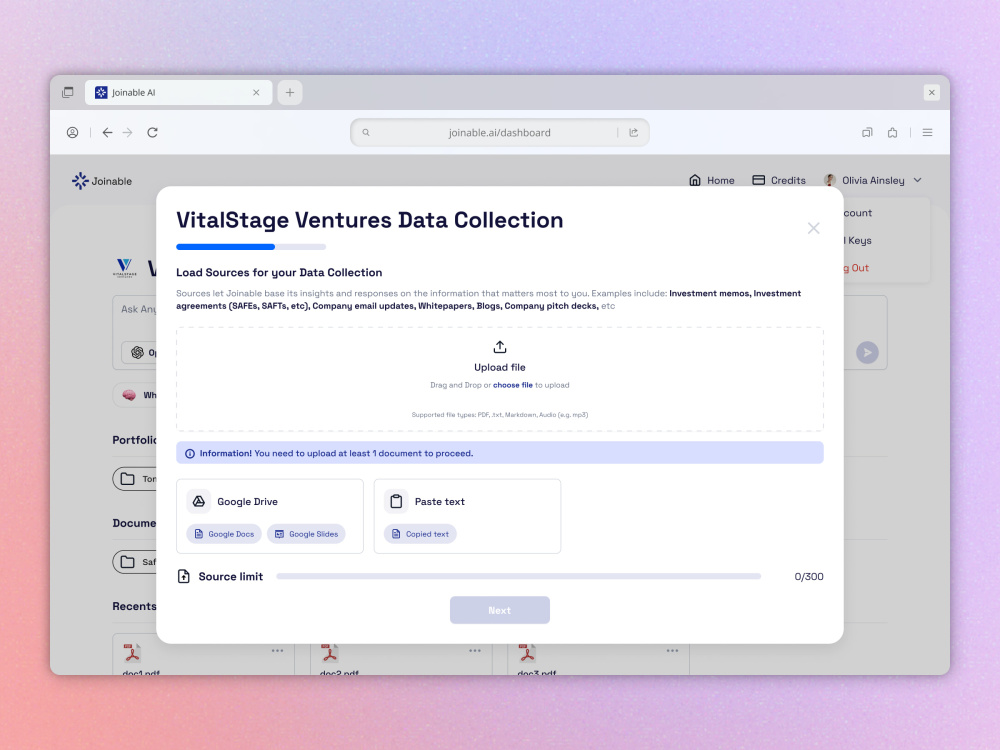
Task: Select Copied text source chip
Action: (x=420, y=534)
